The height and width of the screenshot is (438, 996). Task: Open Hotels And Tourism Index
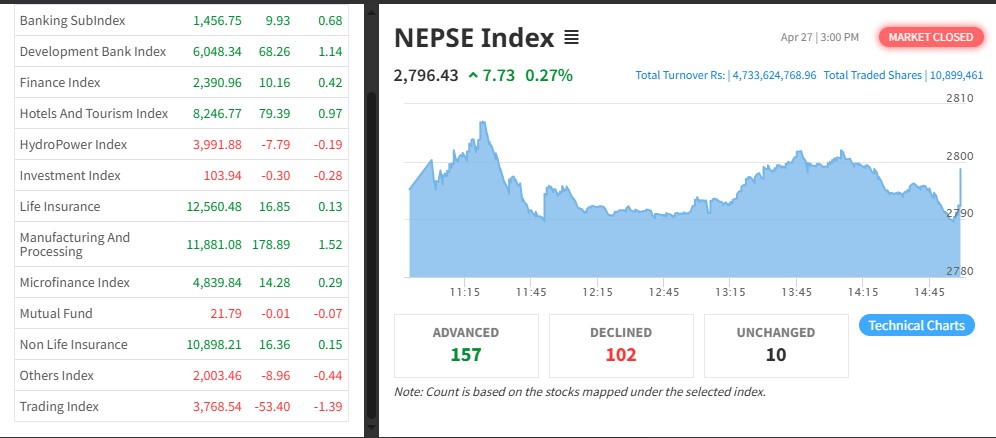94,113
